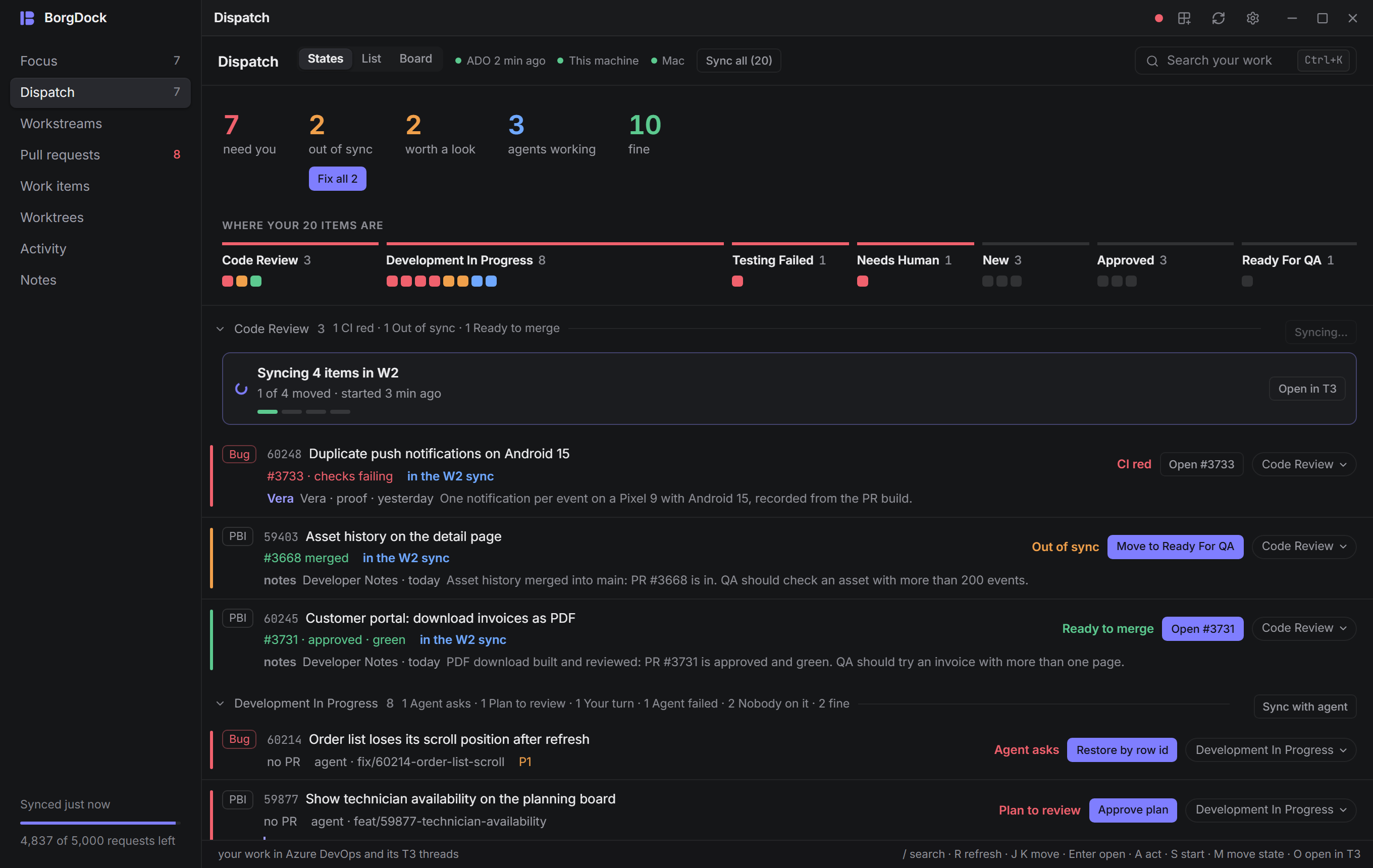The image size is (1373, 868).
Task: Click the W2 sync progress segments
Action: (x=304, y=411)
